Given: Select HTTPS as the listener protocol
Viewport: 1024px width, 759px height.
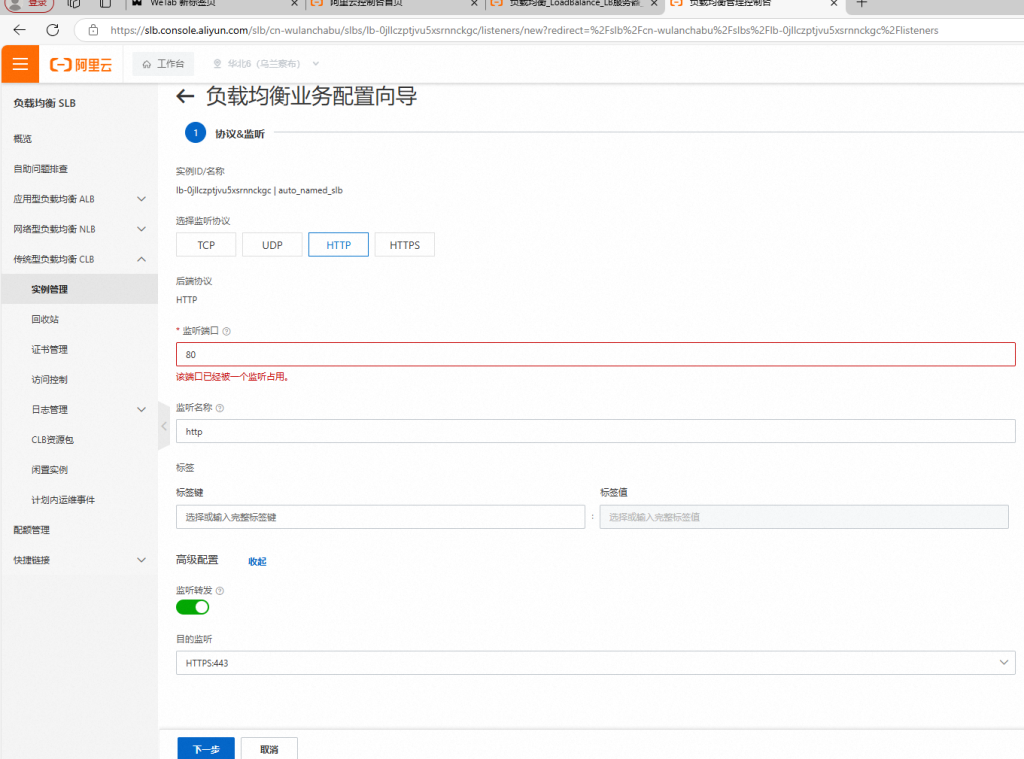Looking at the screenshot, I should pyautogui.click(x=404, y=245).
